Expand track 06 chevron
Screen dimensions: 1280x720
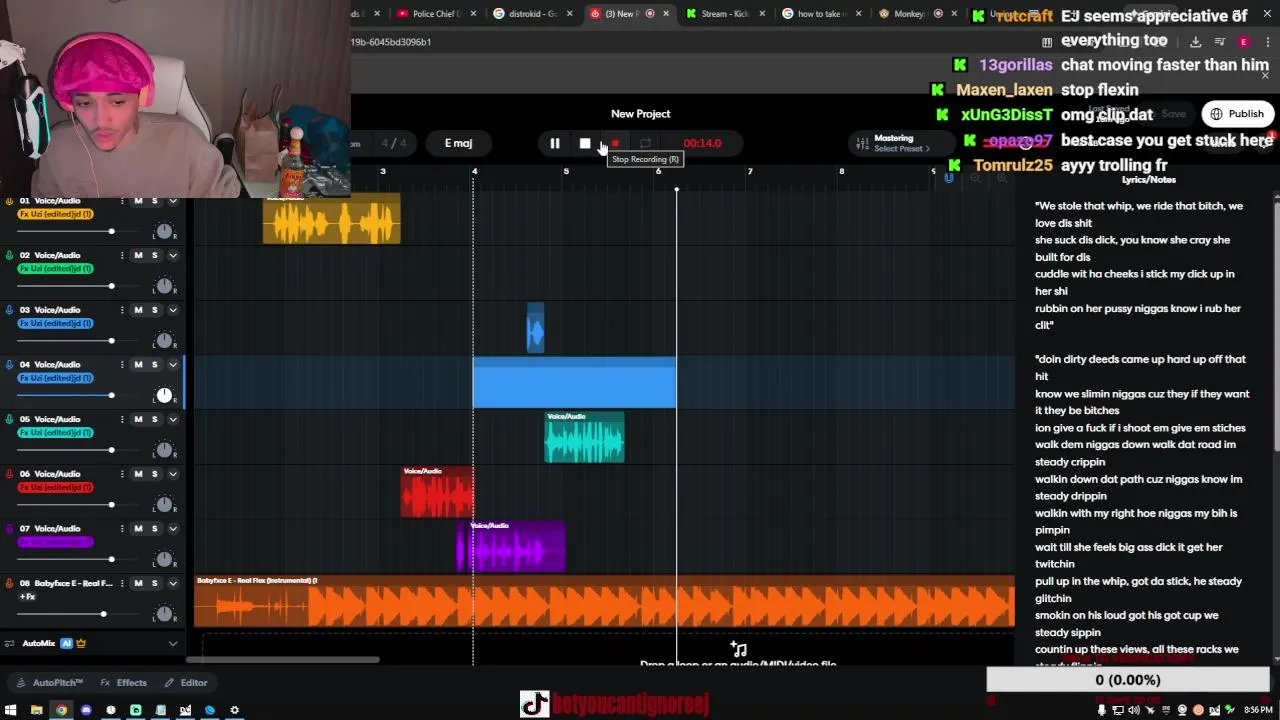pos(173,474)
